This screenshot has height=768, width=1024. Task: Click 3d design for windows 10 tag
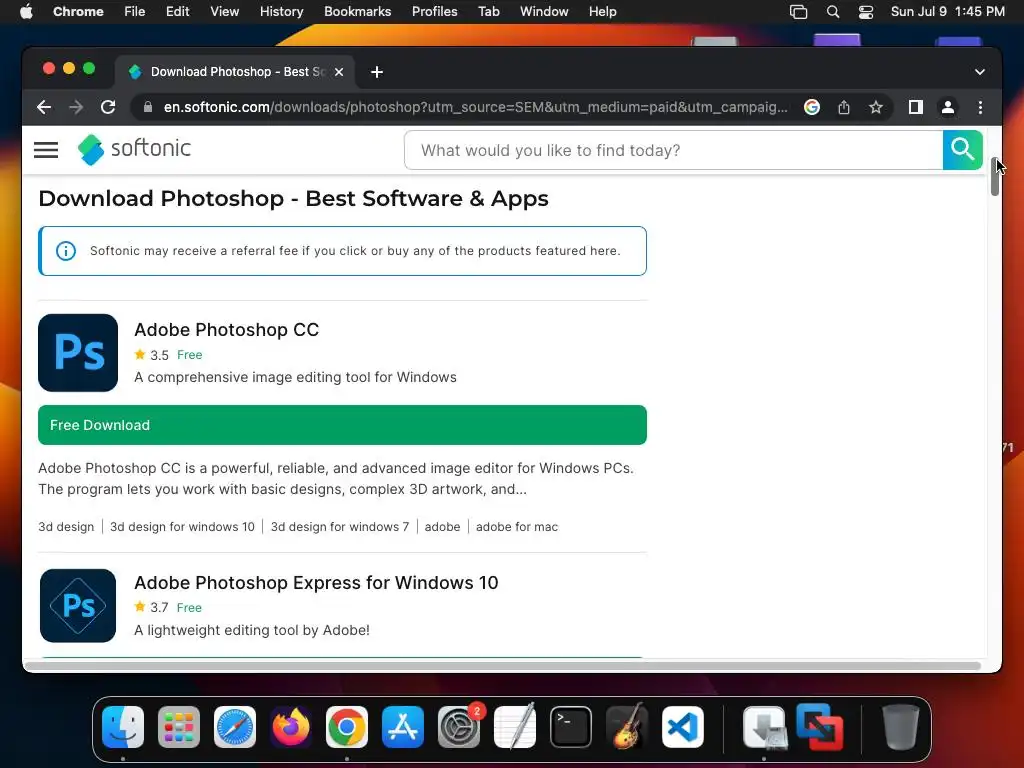(x=182, y=526)
